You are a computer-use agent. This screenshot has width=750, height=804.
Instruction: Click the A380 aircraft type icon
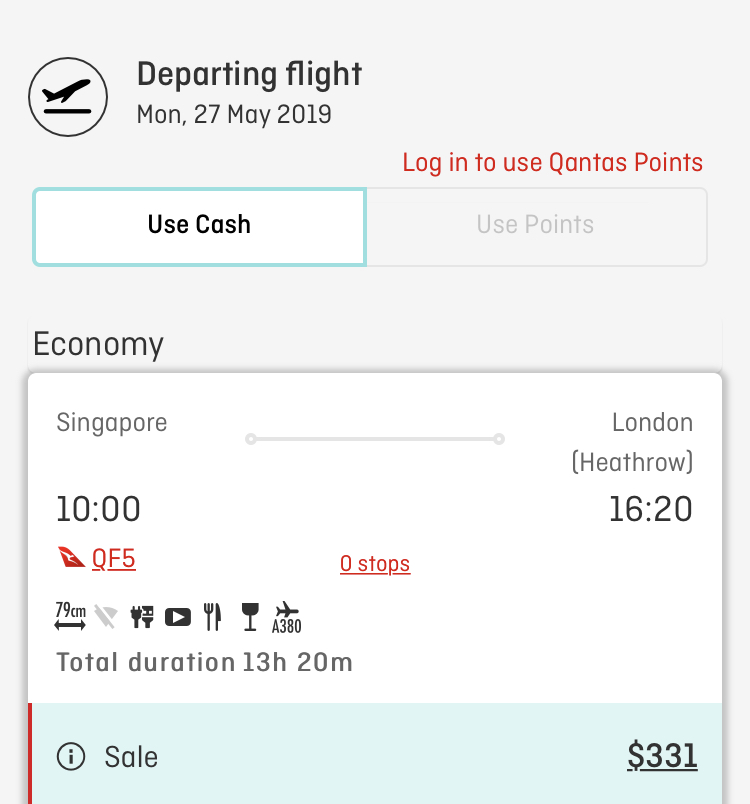[287, 618]
